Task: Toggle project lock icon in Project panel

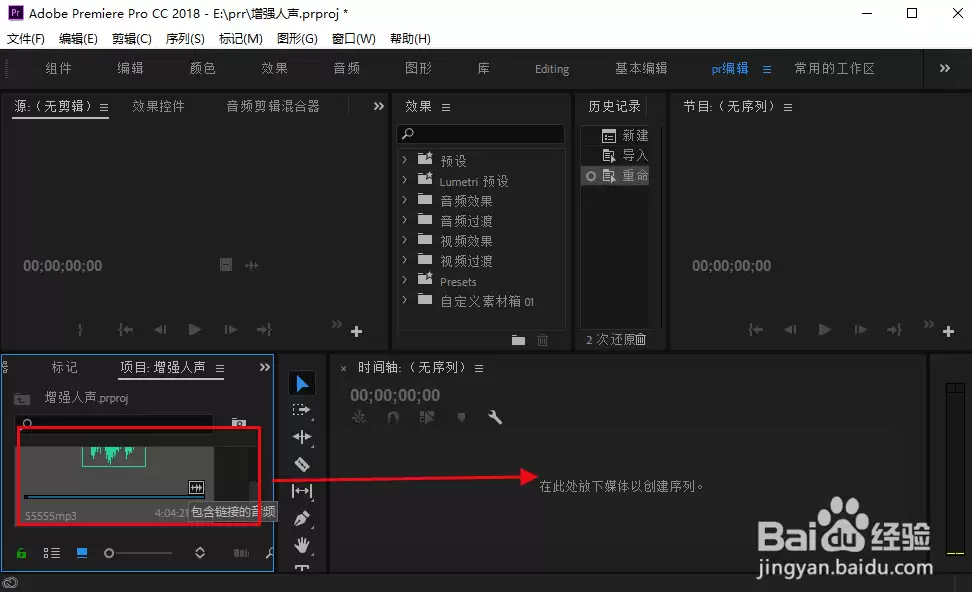Action: tap(21, 553)
